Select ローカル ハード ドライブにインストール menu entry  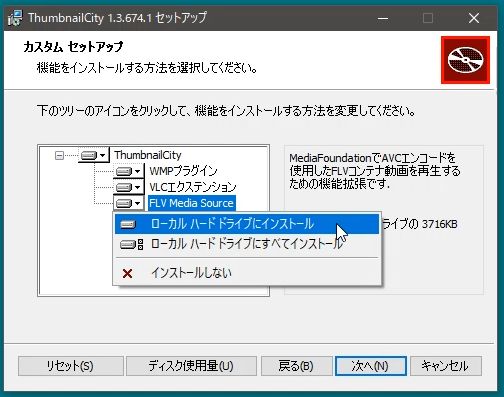(247, 224)
